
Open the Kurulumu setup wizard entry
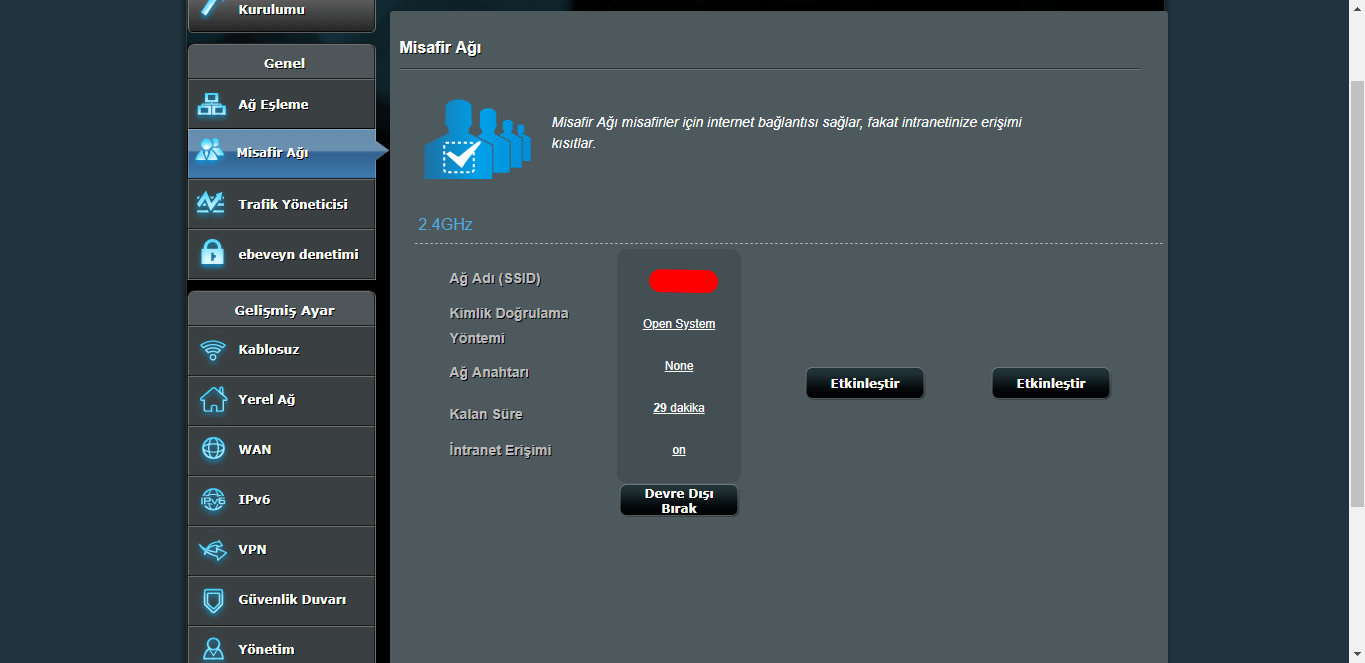(281, 15)
